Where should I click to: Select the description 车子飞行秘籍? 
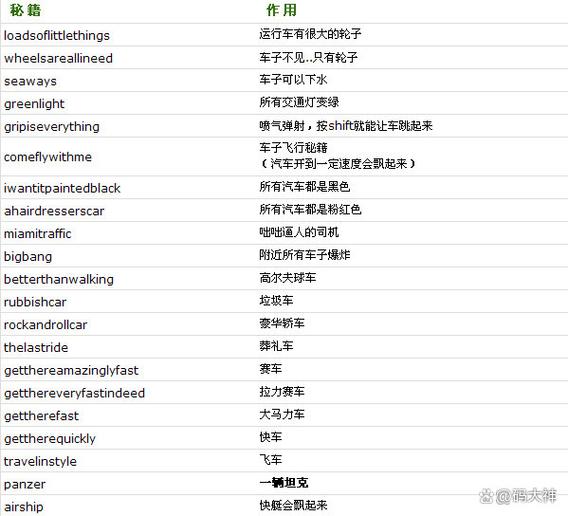(293, 148)
